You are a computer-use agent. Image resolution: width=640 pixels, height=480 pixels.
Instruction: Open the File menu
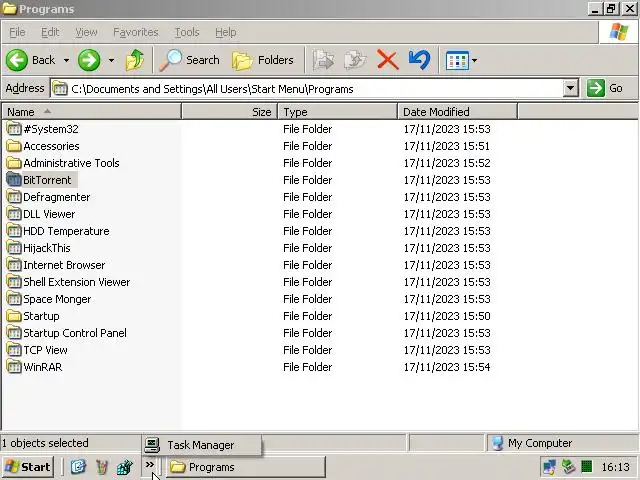point(17,32)
